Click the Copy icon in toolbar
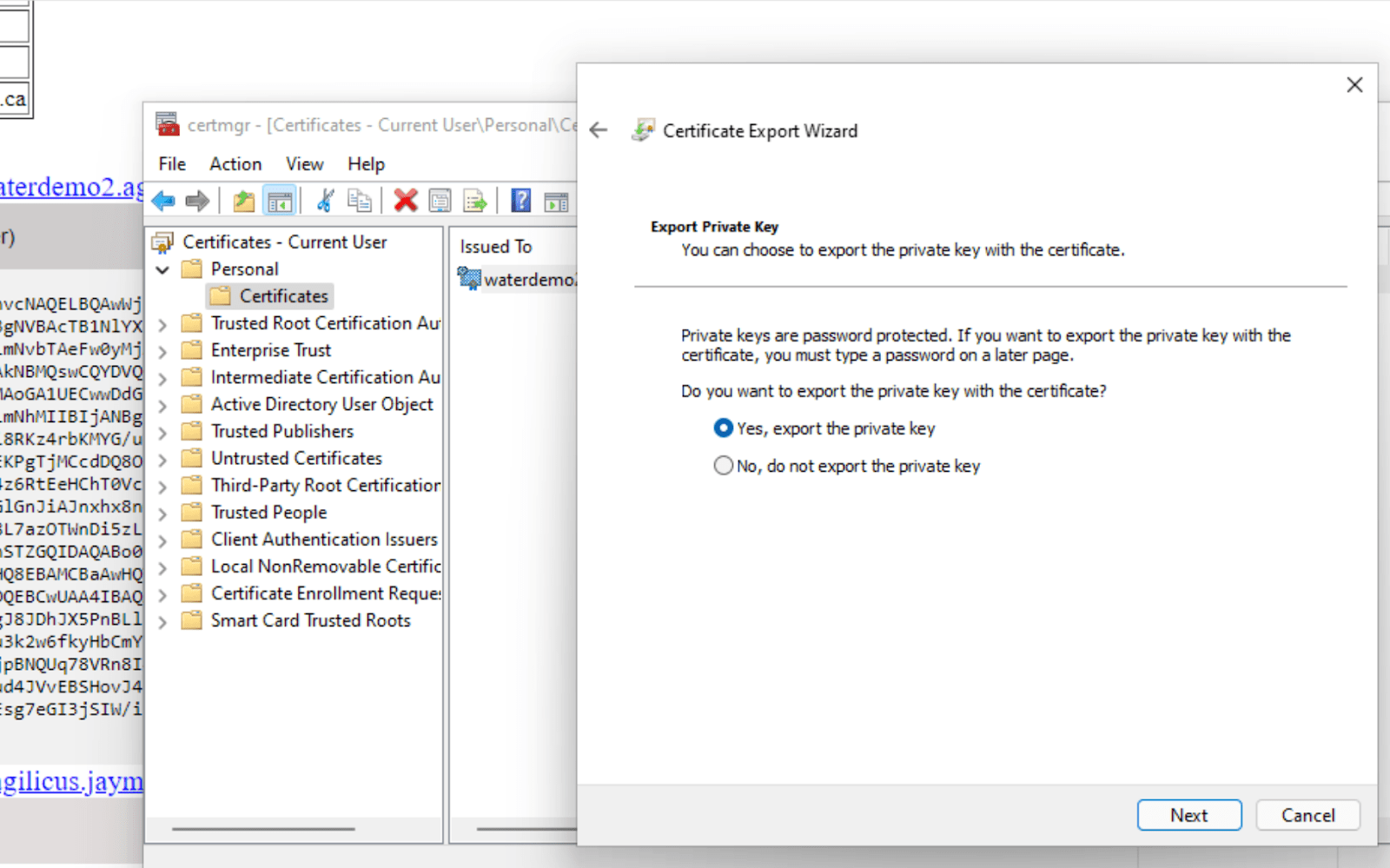 pos(359,202)
